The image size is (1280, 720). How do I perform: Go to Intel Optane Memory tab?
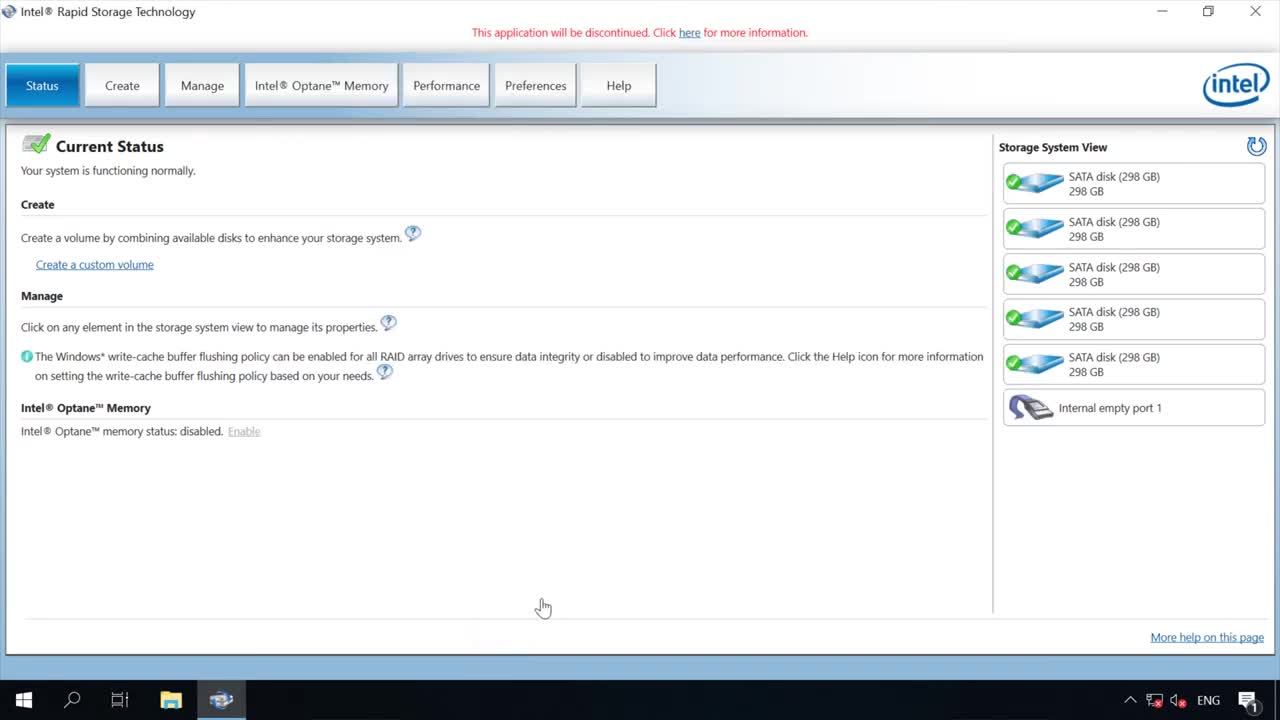tap(321, 86)
